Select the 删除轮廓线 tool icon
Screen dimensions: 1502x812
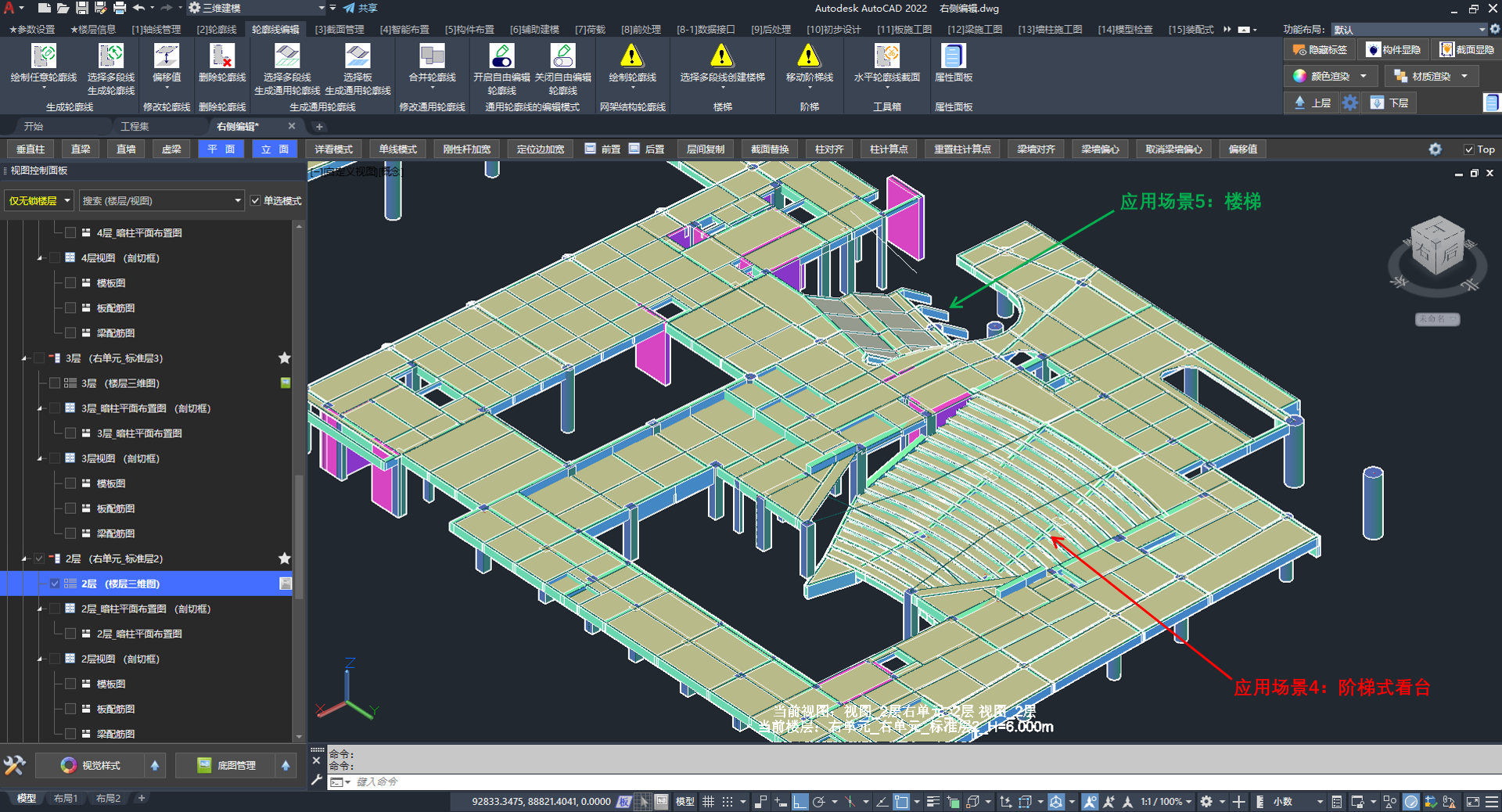(x=222, y=56)
